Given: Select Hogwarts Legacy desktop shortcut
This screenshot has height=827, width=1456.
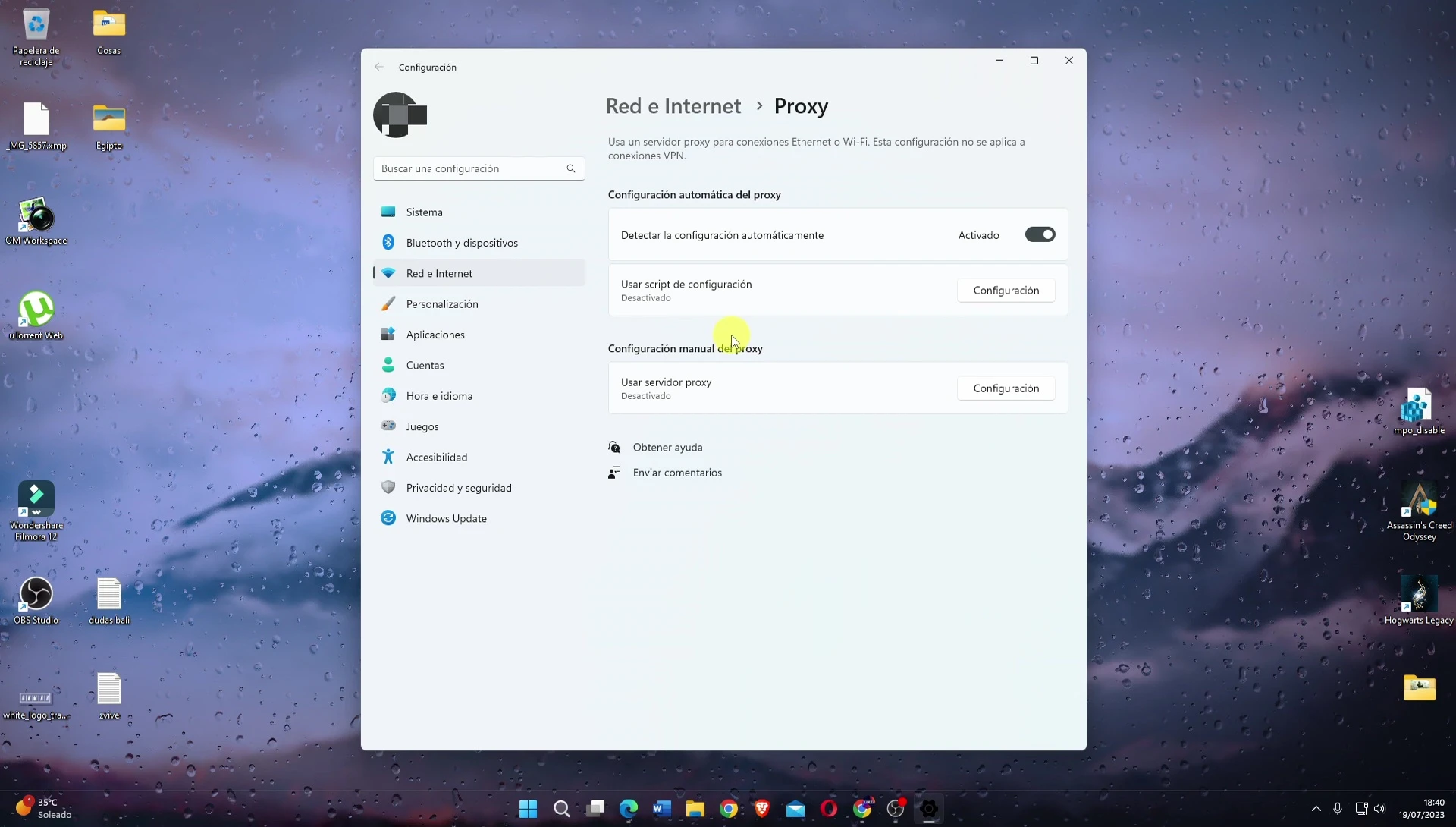Looking at the screenshot, I should point(1419,601).
